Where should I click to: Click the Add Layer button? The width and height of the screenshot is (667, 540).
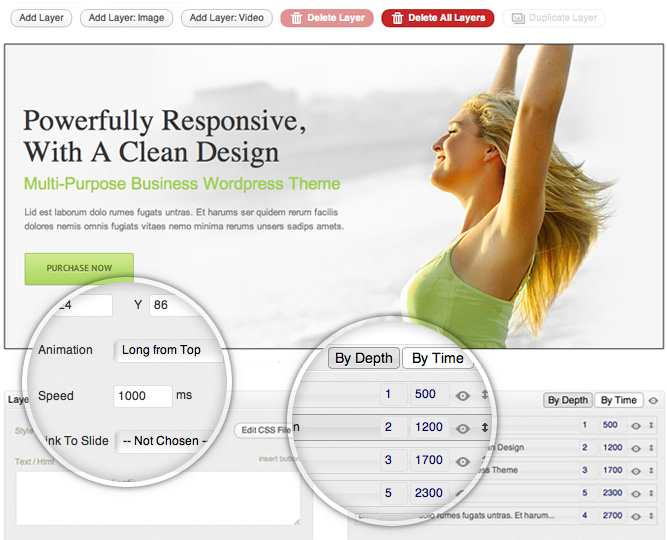pyautogui.click(x=41, y=18)
